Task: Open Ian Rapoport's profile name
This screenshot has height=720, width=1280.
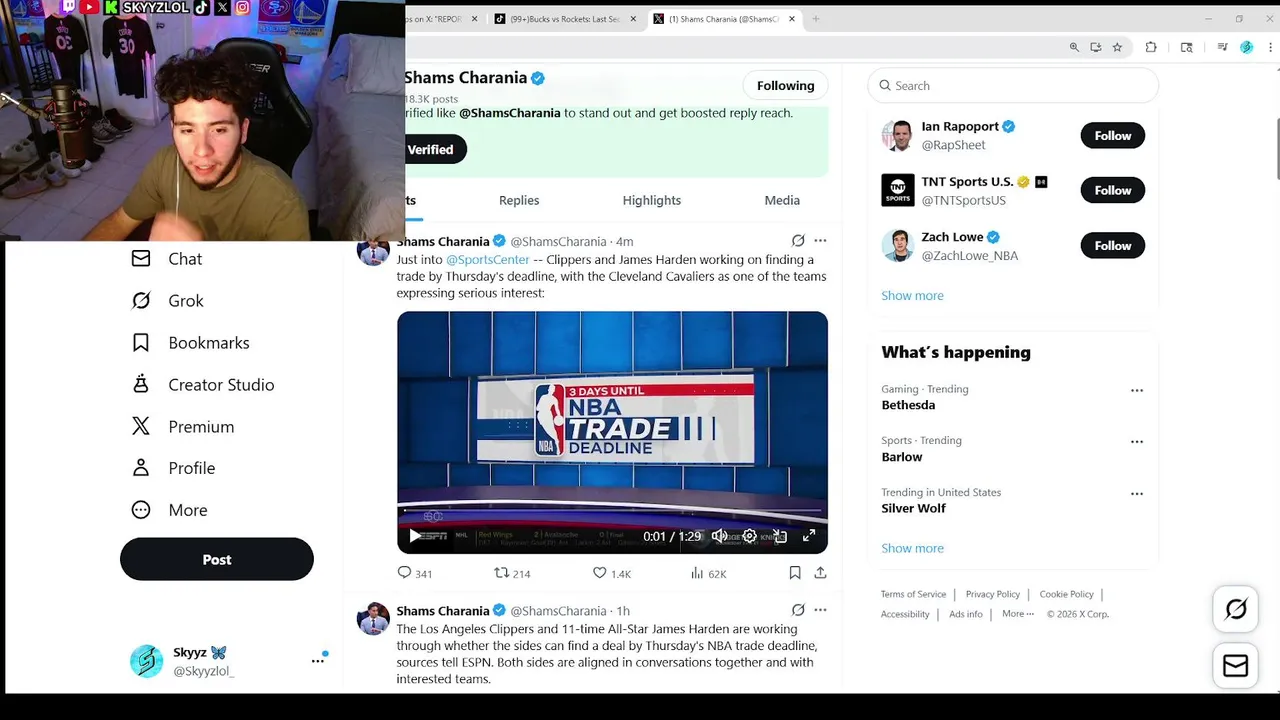Action: pyautogui.click(x=960, y=127)
